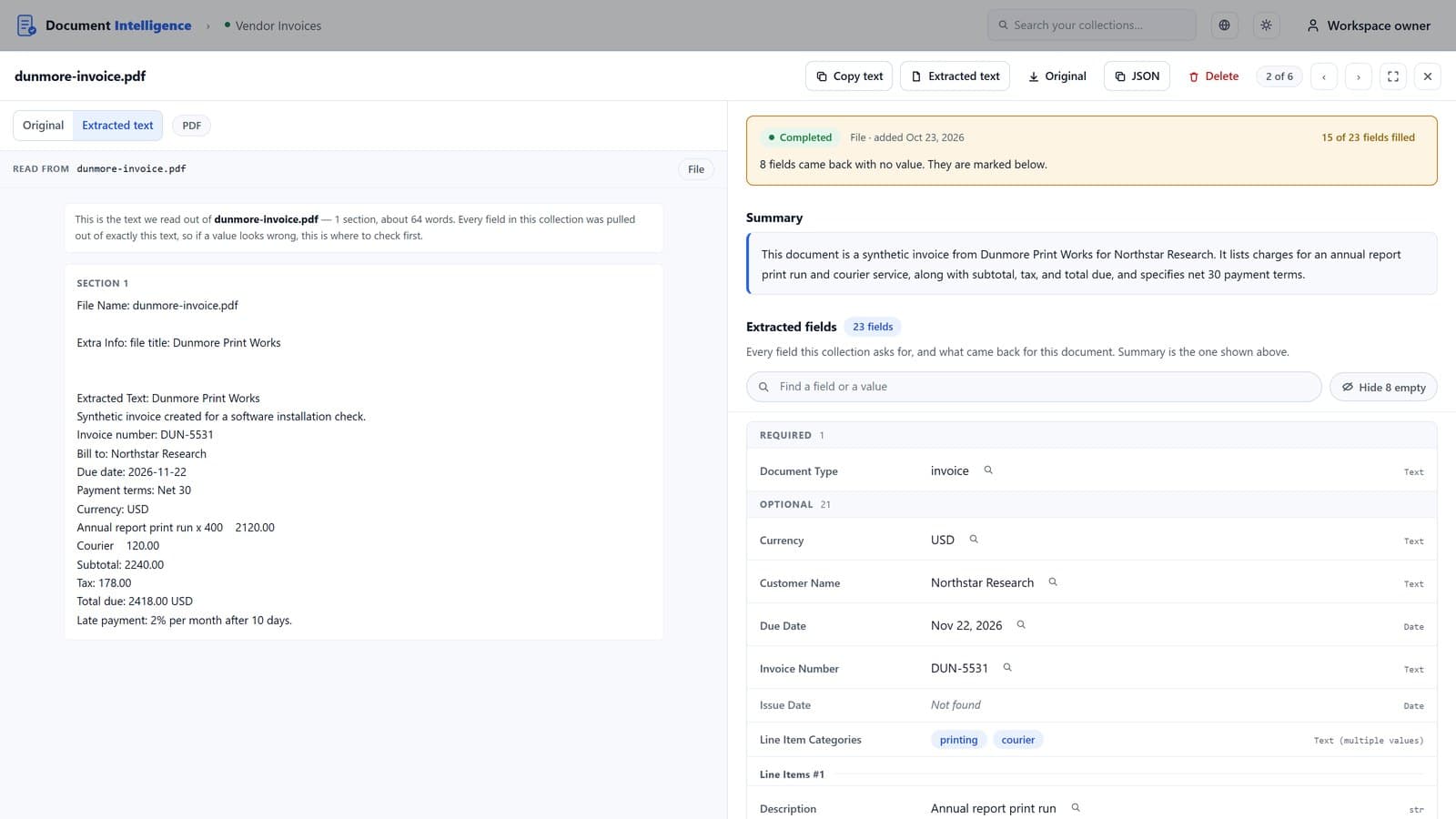Click the REQUIRED 1 section header
Viewport: 1456px width, 819px height.
1091,435
